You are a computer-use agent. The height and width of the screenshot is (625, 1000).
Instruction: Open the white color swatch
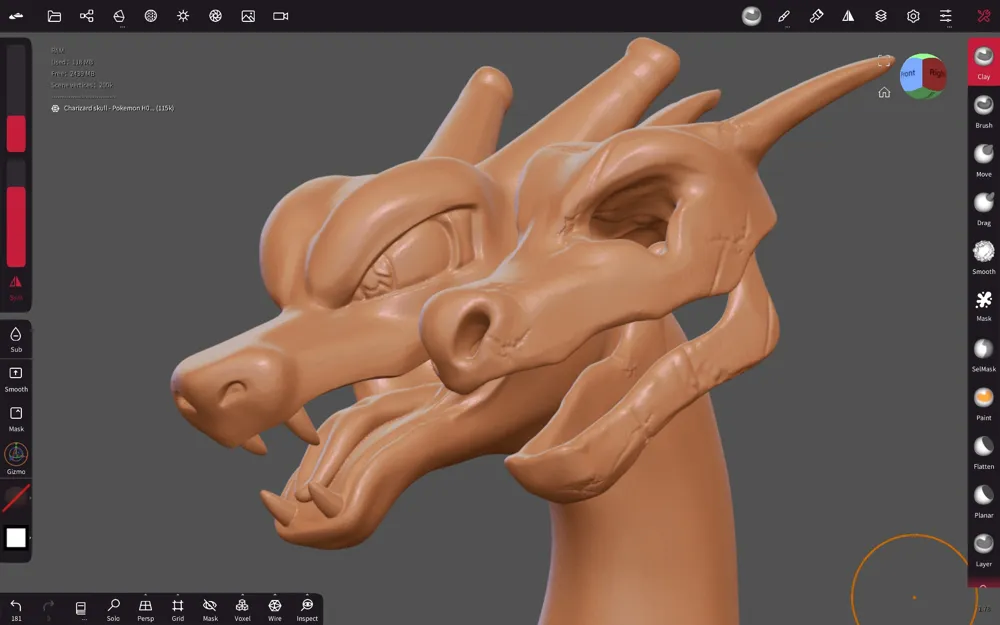[16, 538]
